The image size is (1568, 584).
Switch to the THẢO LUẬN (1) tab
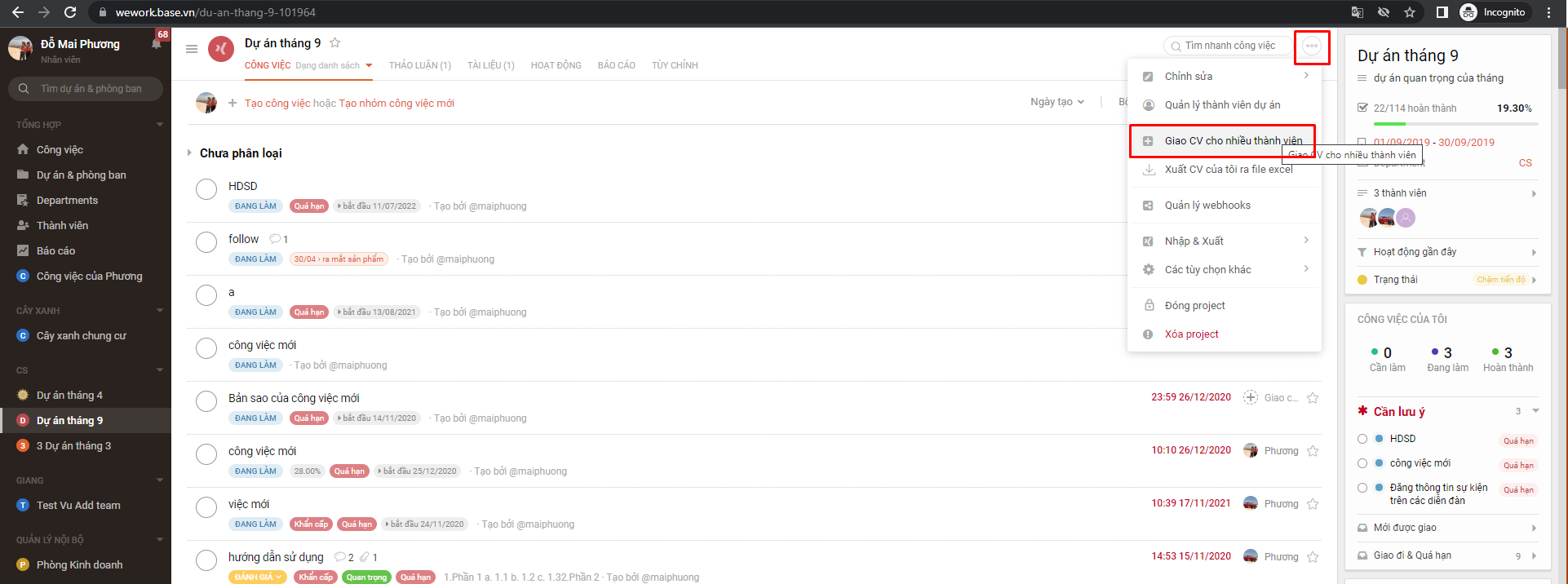point(420,65)
